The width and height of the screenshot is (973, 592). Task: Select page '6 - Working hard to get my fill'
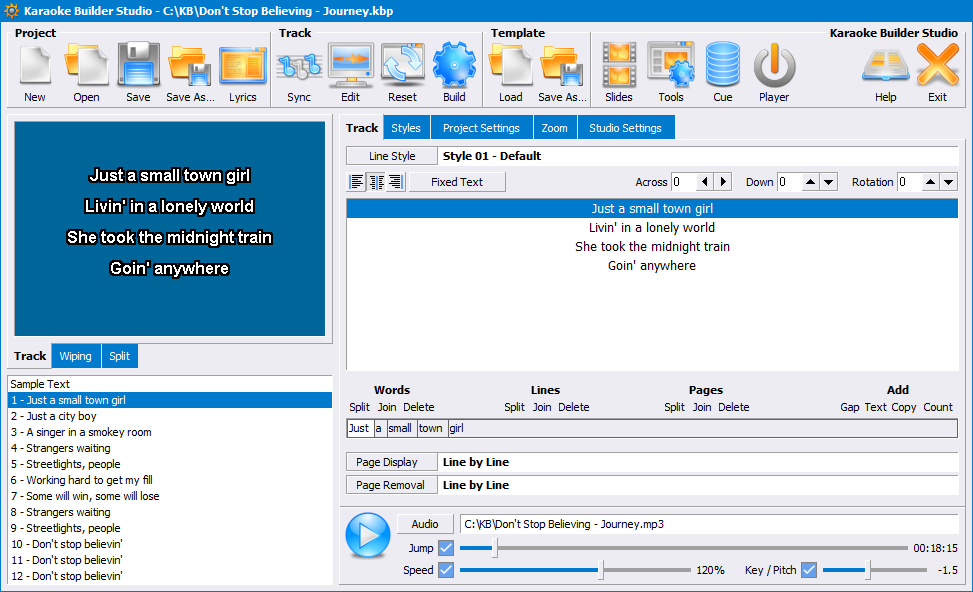(169, 480)
